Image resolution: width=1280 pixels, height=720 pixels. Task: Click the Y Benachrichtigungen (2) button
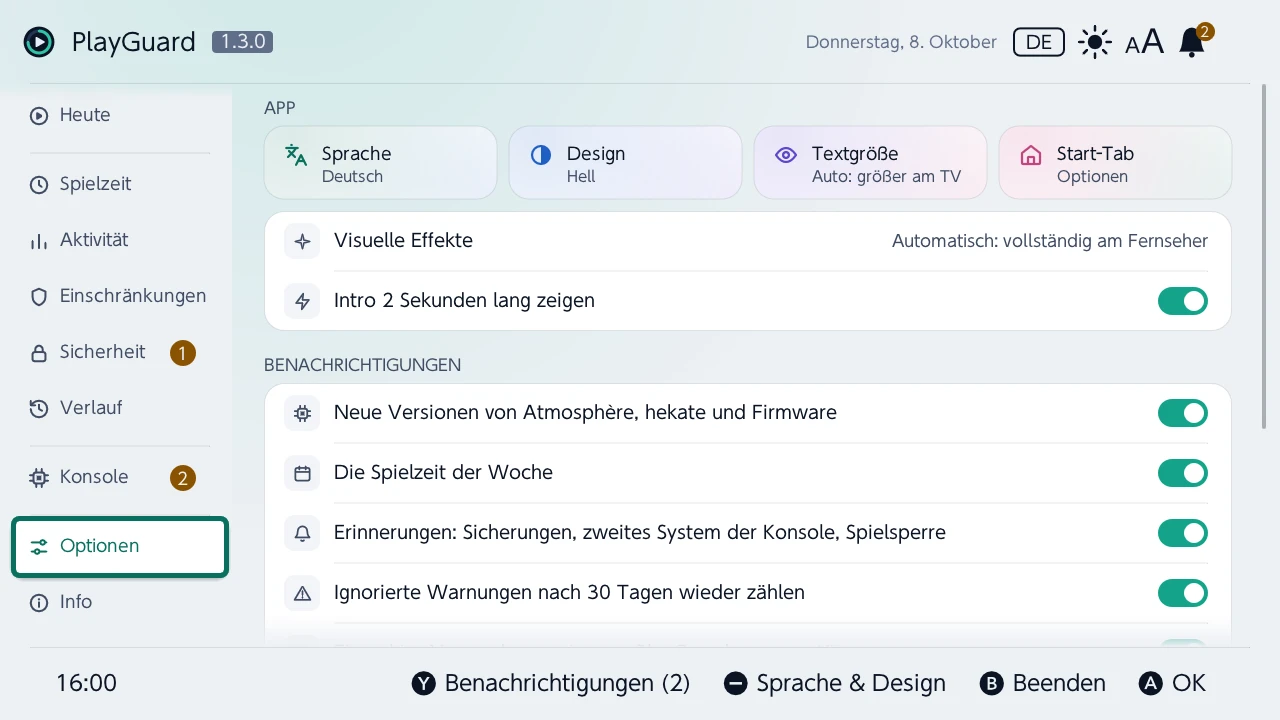551,684
